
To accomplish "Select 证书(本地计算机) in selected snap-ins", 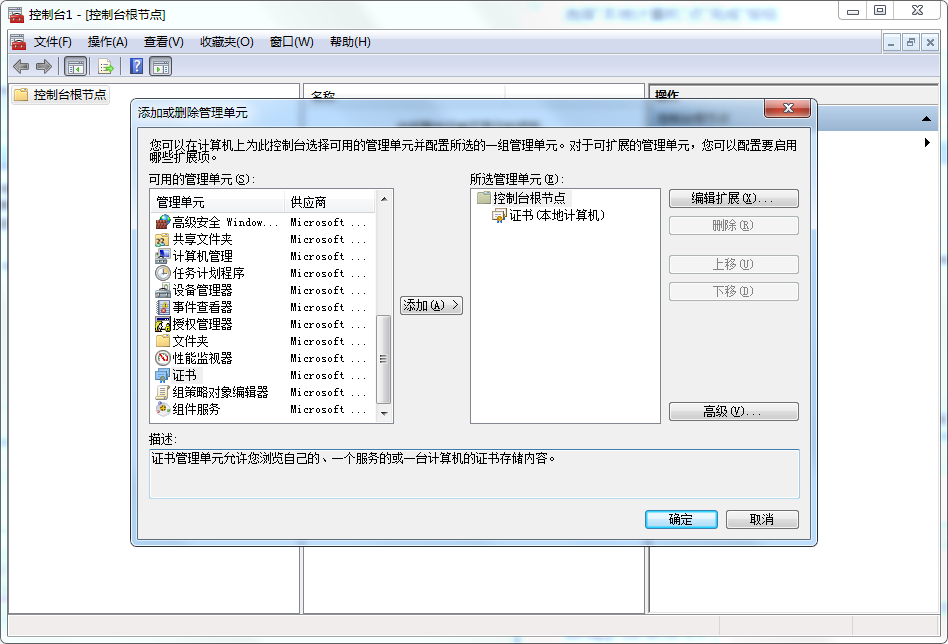I will coord(557,215).
